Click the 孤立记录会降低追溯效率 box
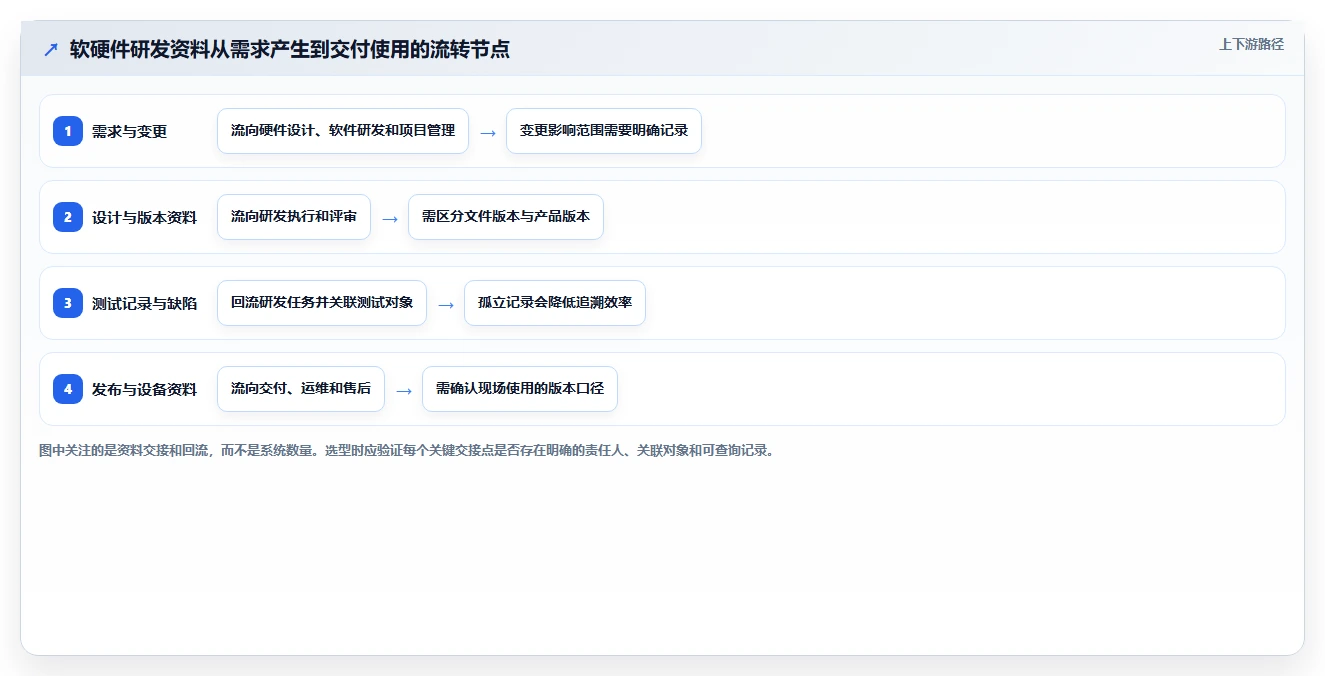 tap(555, 303)
